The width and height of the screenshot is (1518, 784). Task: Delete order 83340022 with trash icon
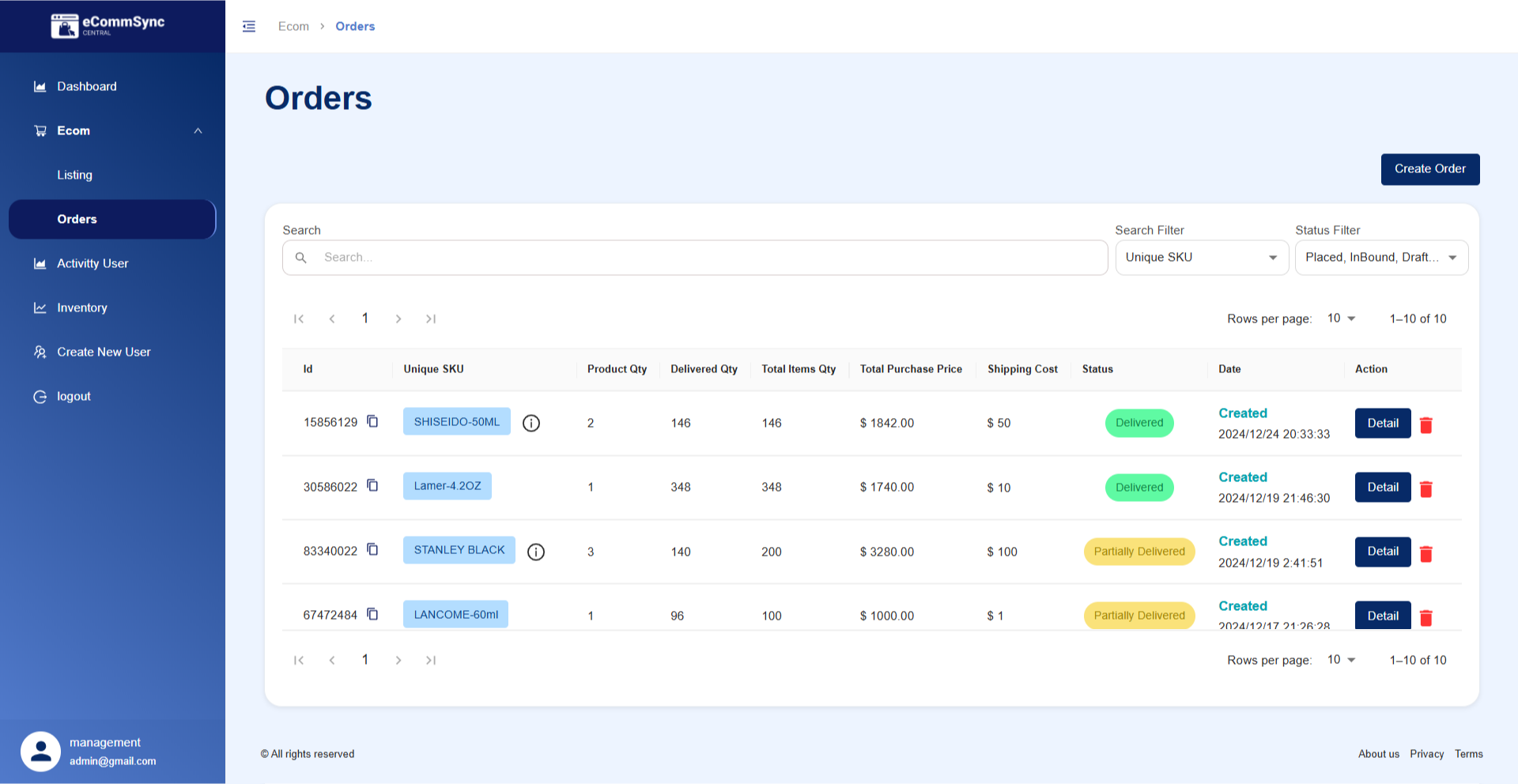point(1426,554)
